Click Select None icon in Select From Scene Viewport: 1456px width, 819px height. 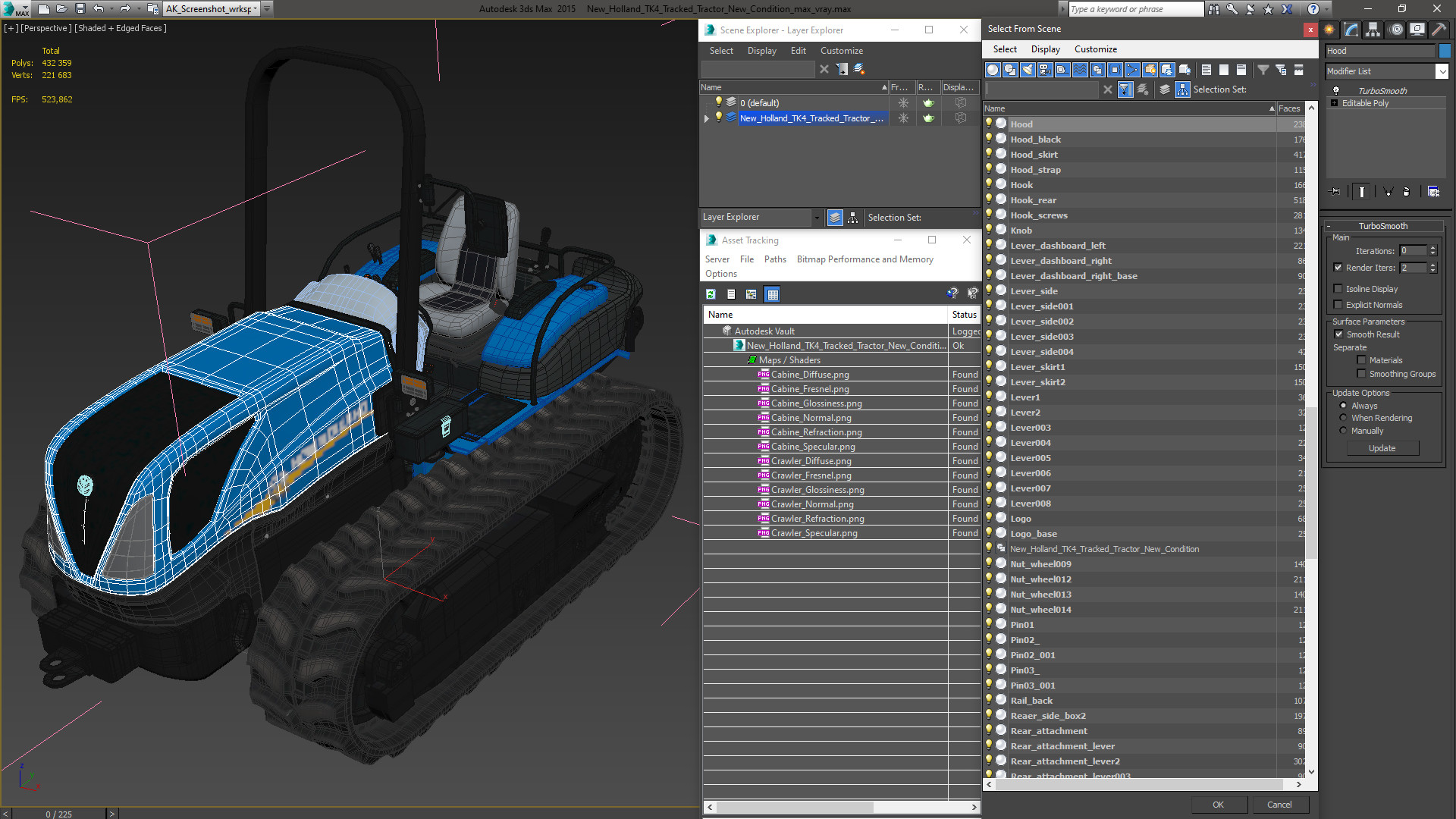[1224, 70]
